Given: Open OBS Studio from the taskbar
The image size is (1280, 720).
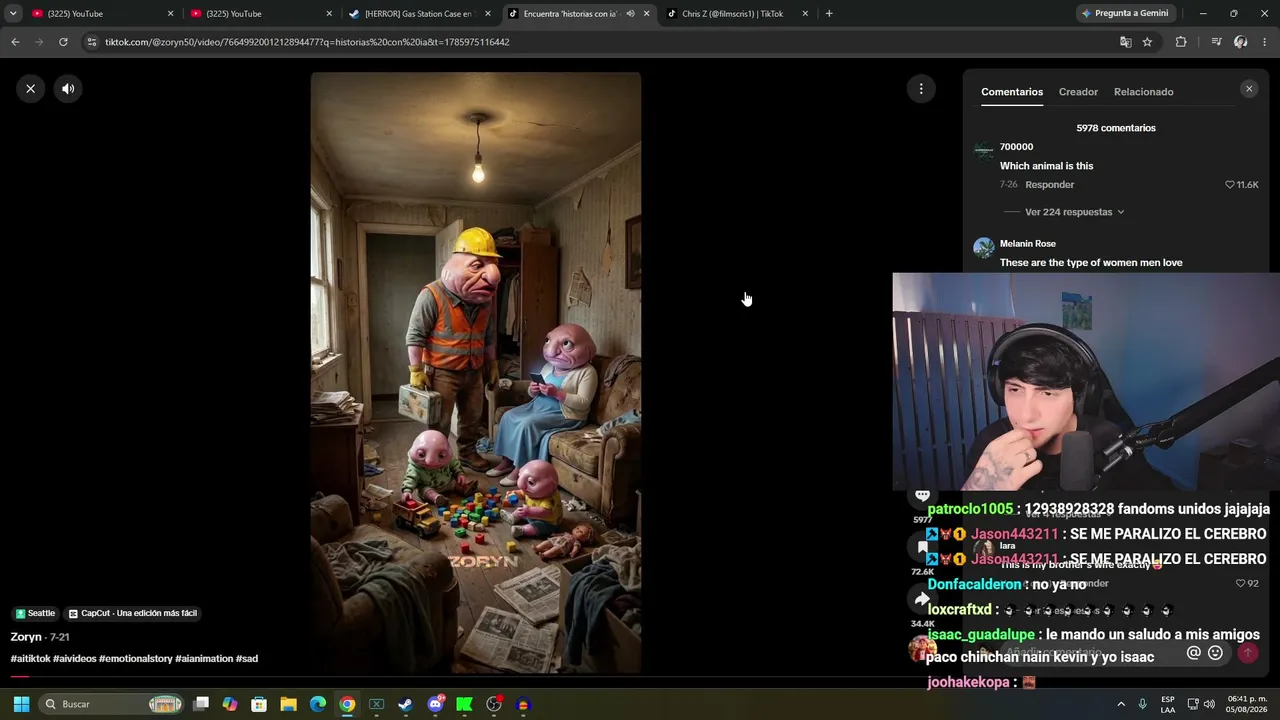Looking at the screenshot, I should pyautogui.click(x=494, y=704).
